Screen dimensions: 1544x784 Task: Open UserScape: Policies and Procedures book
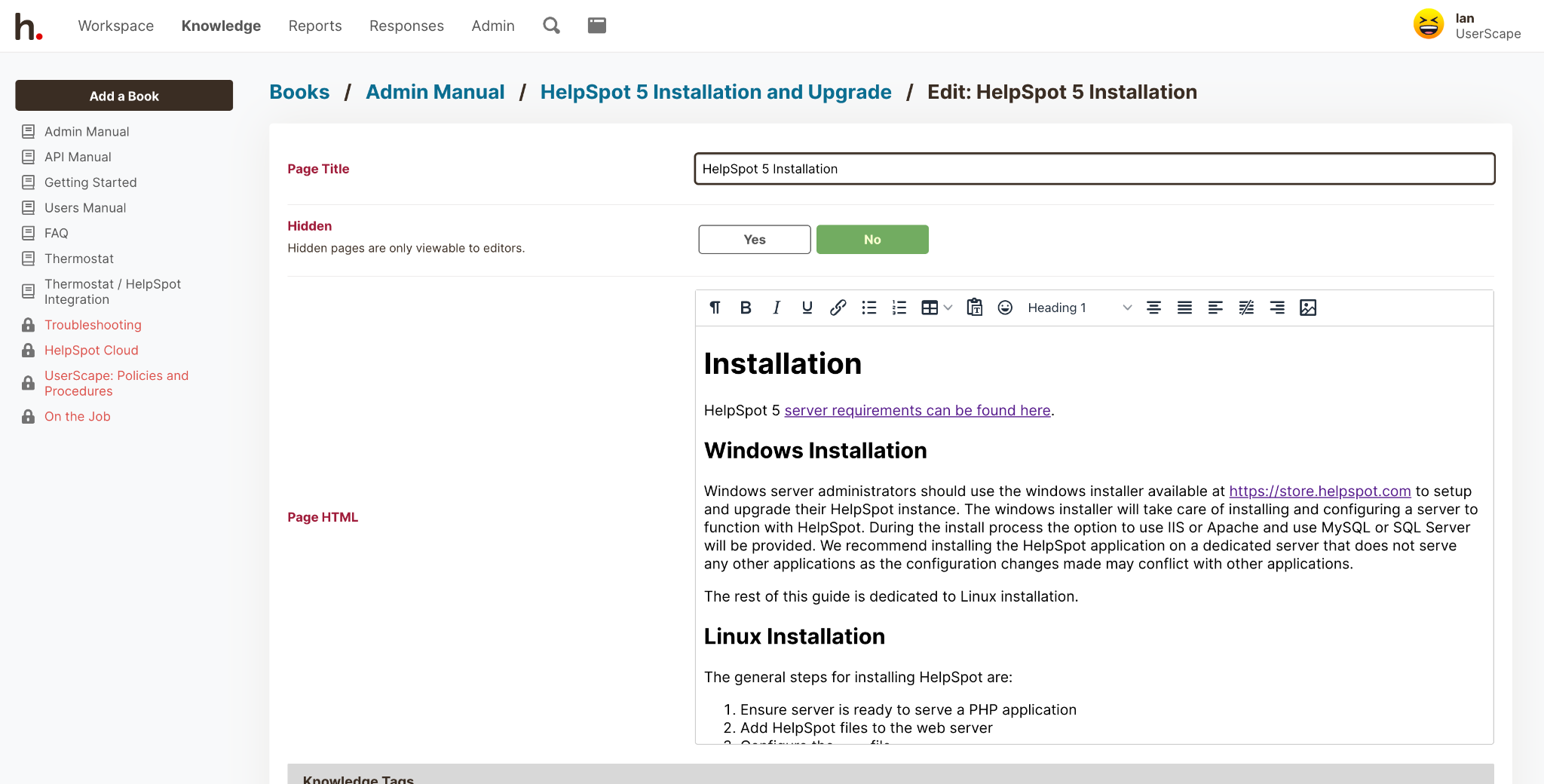click(x=117, y=384)
